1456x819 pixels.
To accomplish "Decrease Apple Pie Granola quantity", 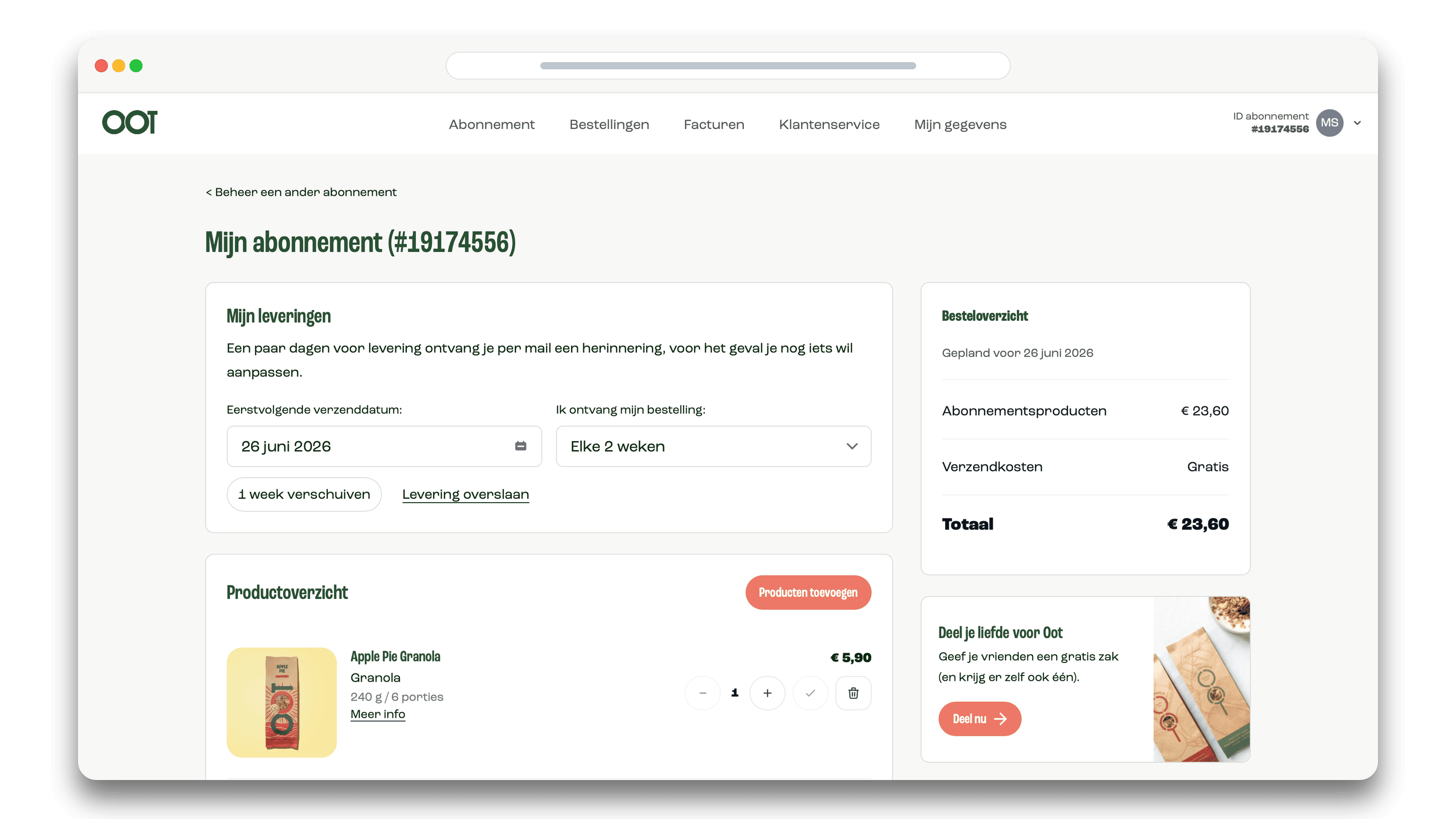I will click(702, 693).
